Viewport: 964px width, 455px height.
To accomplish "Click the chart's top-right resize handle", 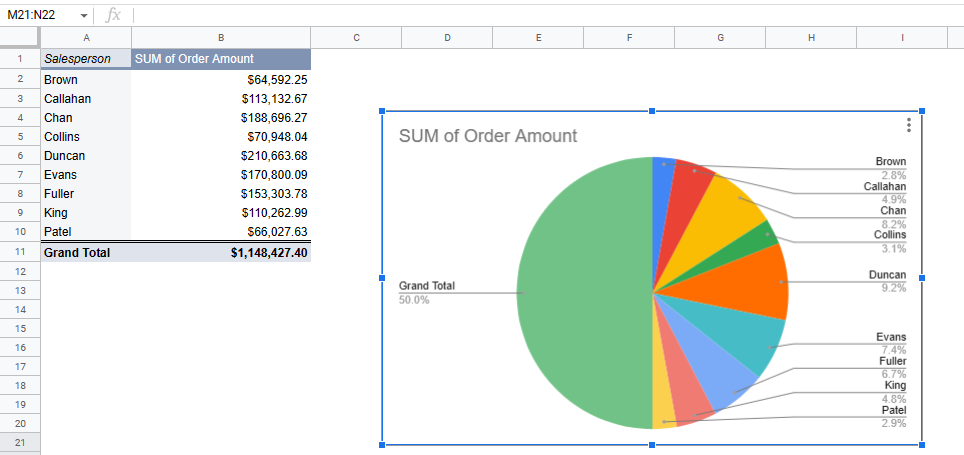I will tap(921, 111).
